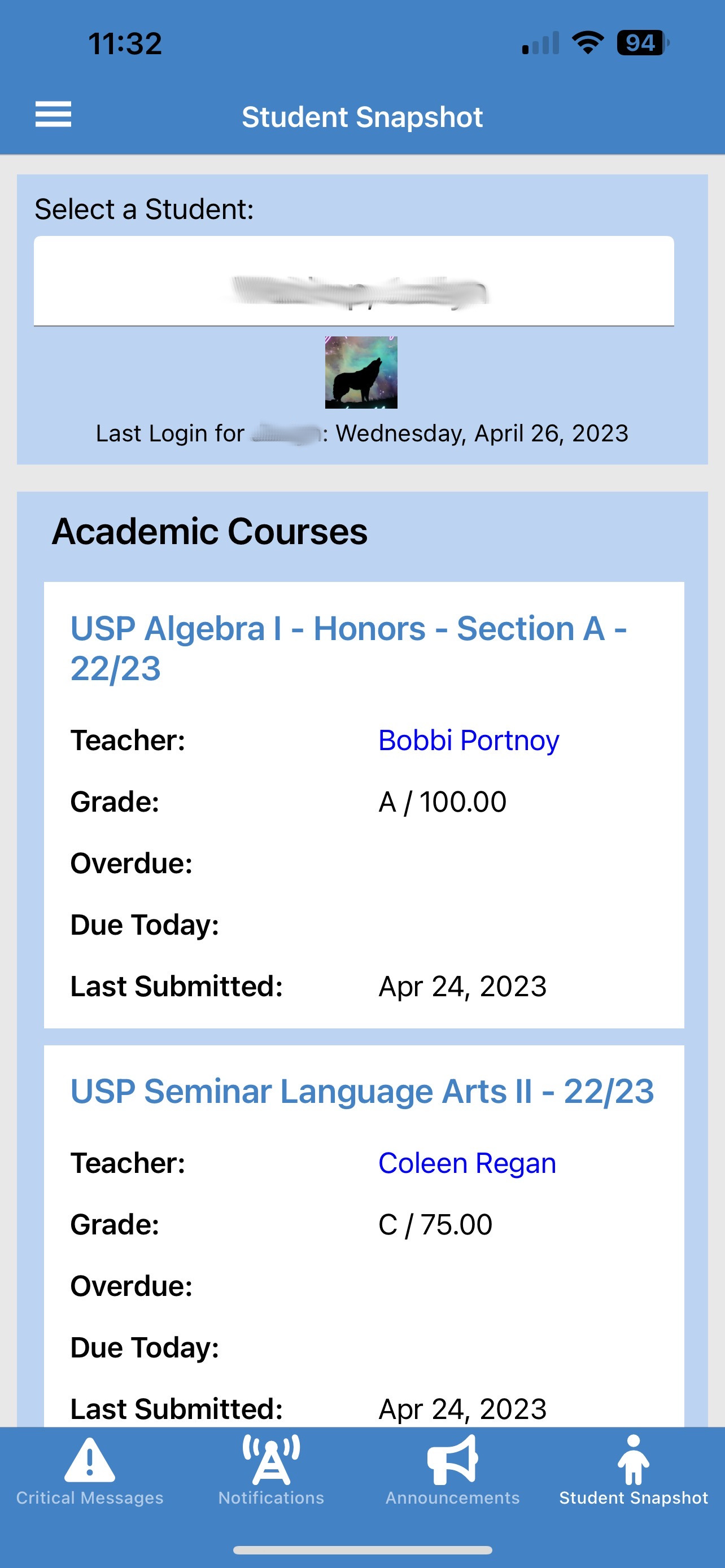Open USP Algebra I Honors course link

point(348,649)
